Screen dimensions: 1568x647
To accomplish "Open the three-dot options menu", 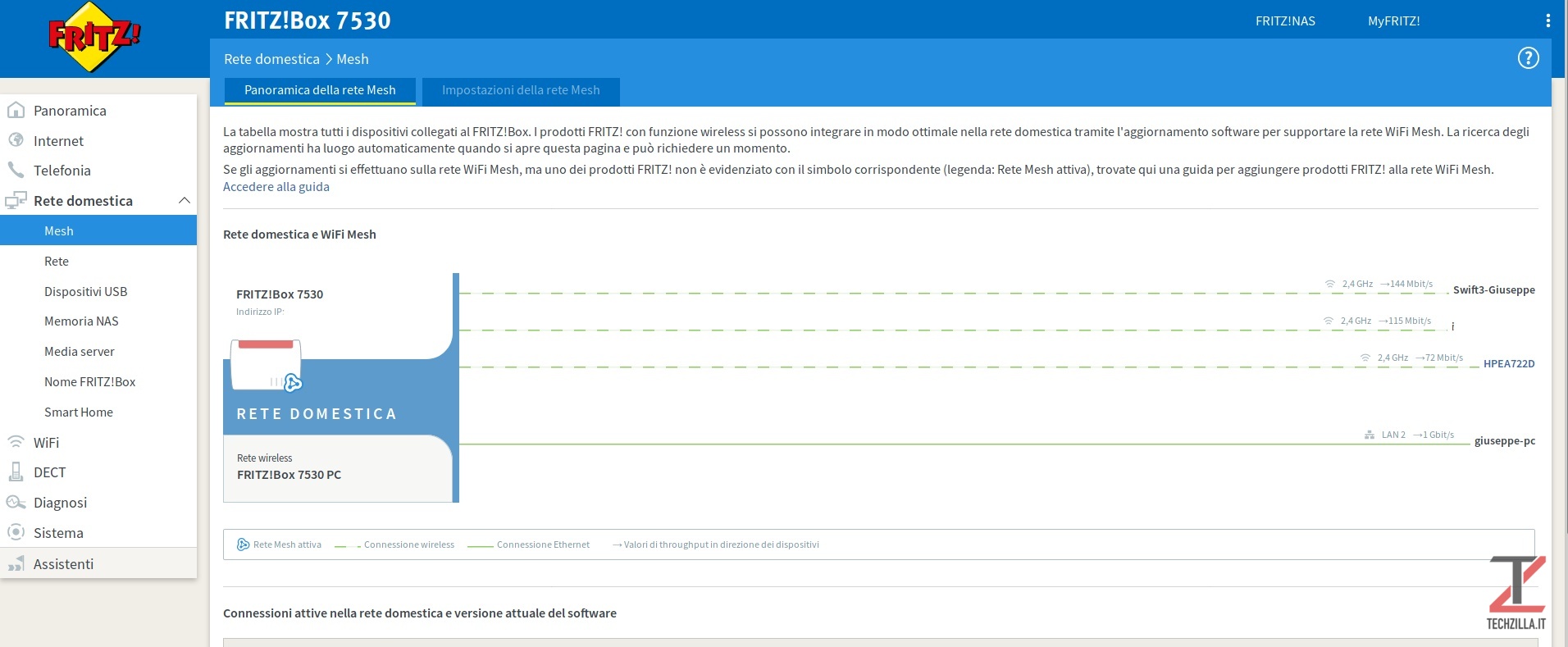I will pos(1547,21).
